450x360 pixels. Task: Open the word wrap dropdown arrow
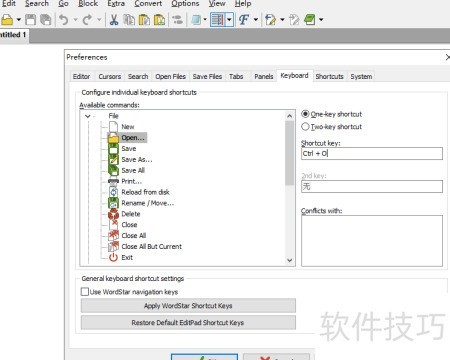pyautogui.click(x=229, y=20)
